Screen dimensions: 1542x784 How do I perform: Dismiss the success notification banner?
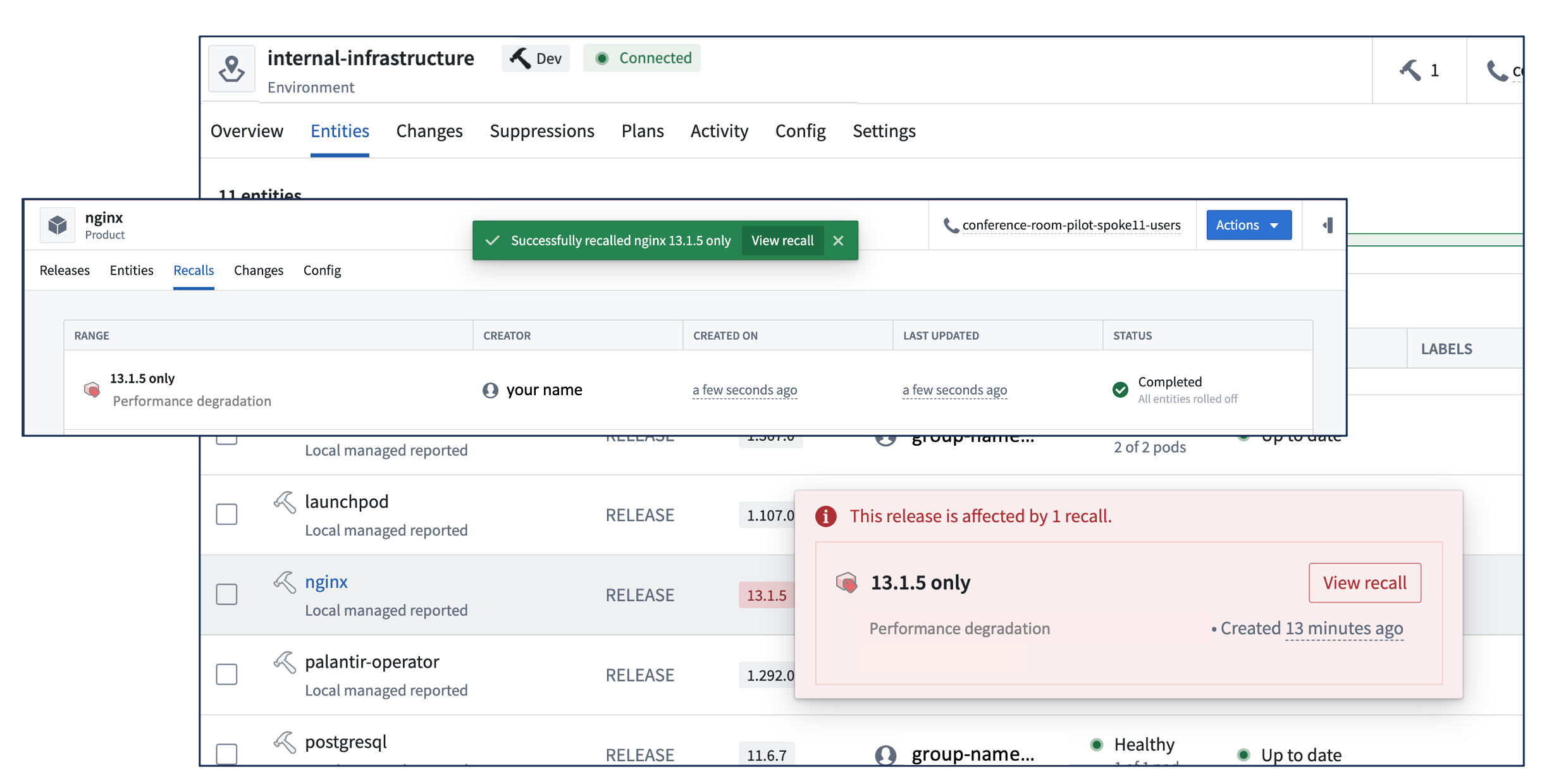[838, 239]
